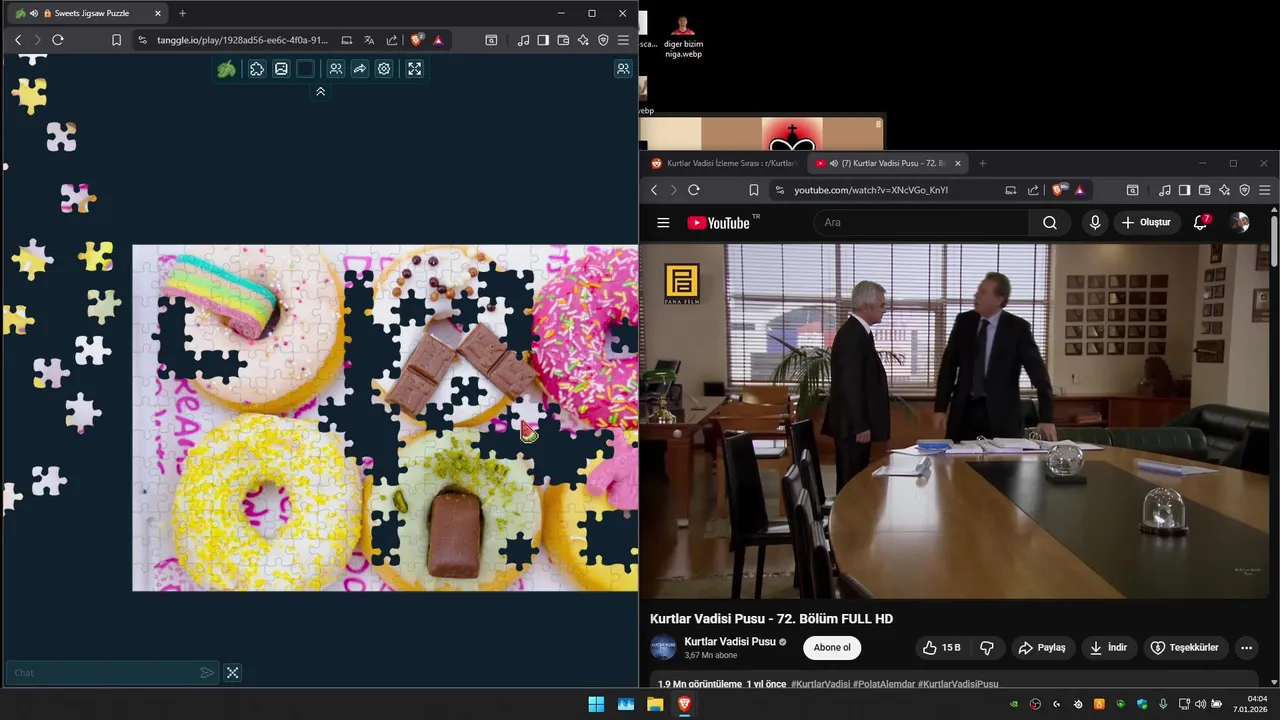The image size is (1280, 720).
Task: Subscribe with the Abone ol button
Action: click(832, 648)
